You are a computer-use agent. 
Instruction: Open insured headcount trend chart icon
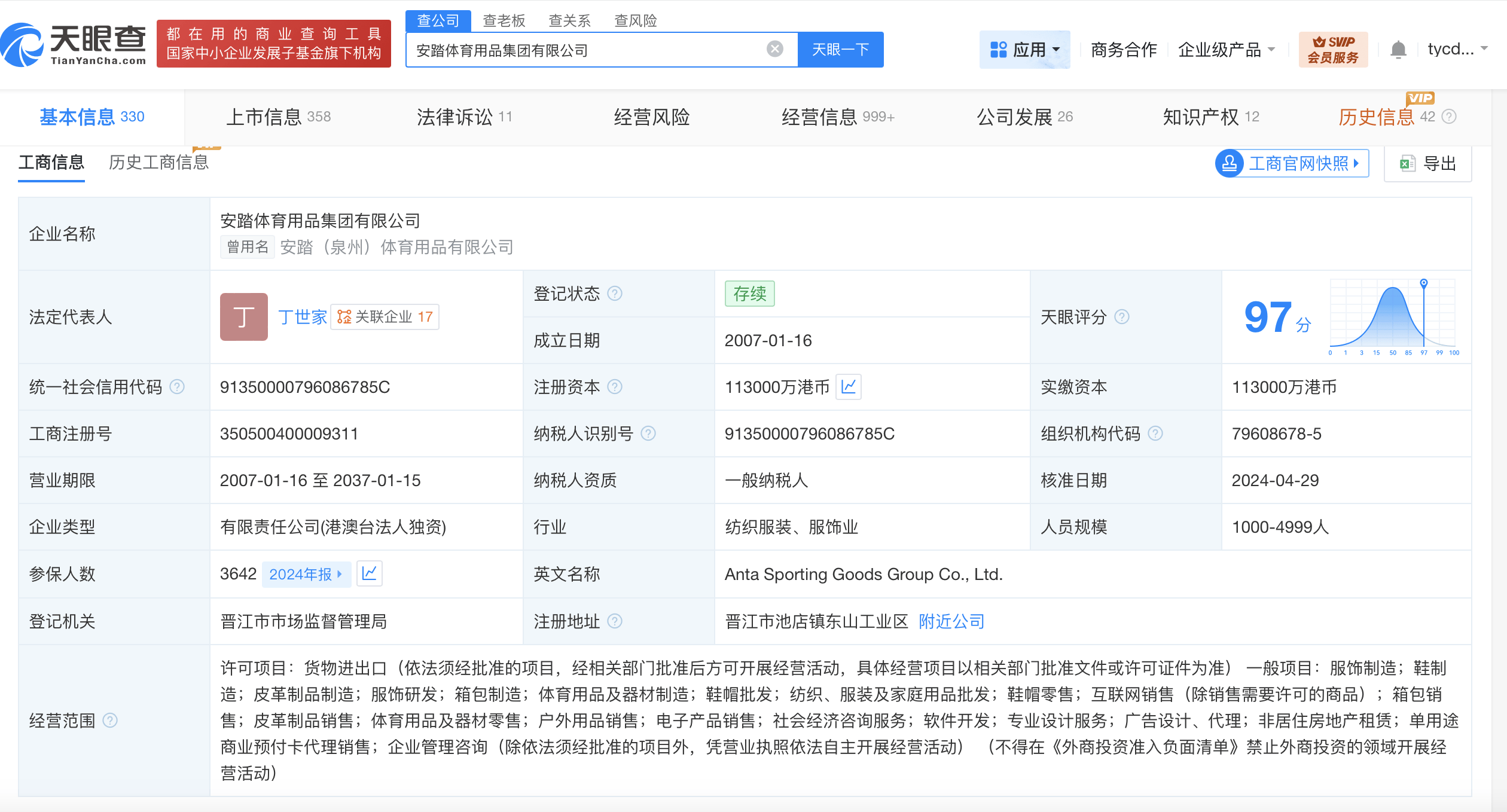(x=369, y=573)
